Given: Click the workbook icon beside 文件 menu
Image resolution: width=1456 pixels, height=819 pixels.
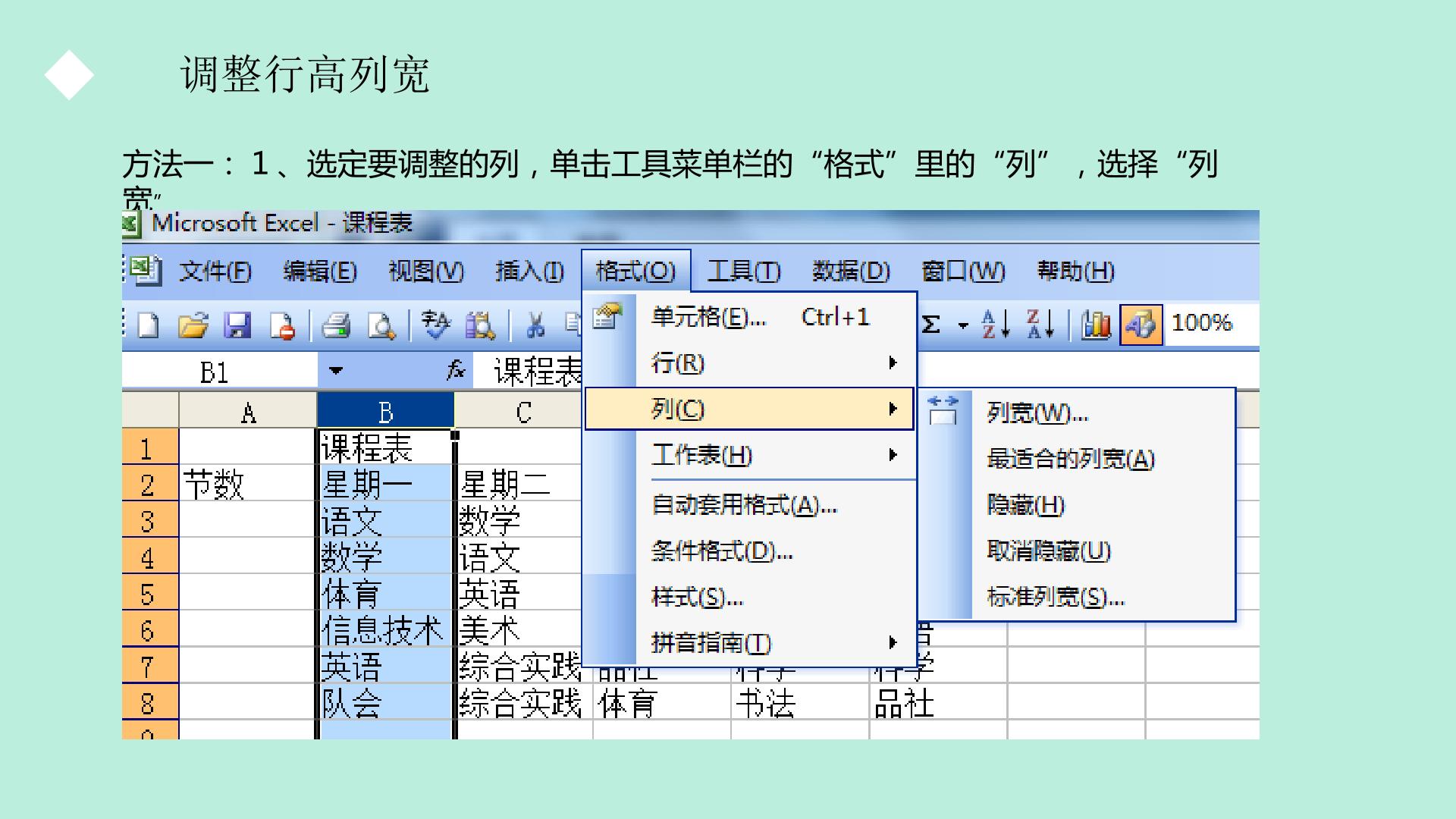Looking at the screenshot, I should tap(145, 271).
